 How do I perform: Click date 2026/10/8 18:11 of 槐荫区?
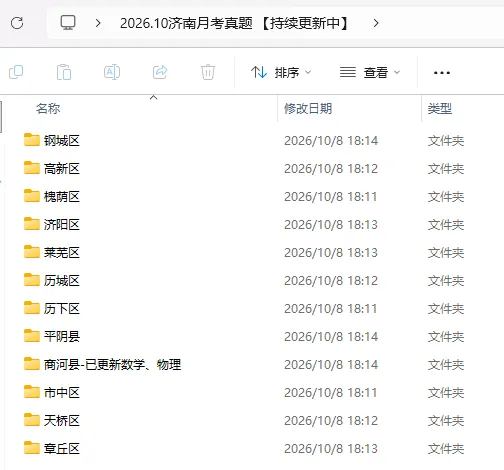(331, 197)
